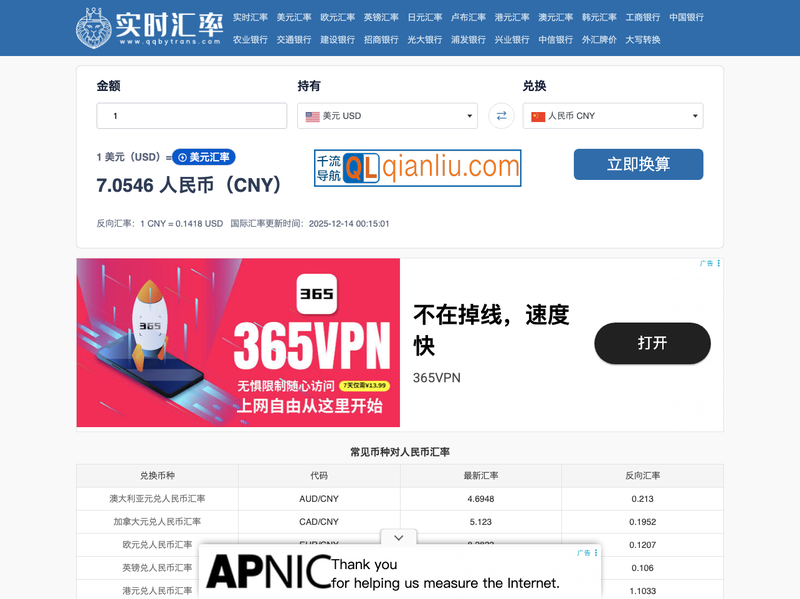Collapse the bottom popup using the chevron
This screenshot has width=800, height=599.
pyautogui.click(x=399, y=538)
